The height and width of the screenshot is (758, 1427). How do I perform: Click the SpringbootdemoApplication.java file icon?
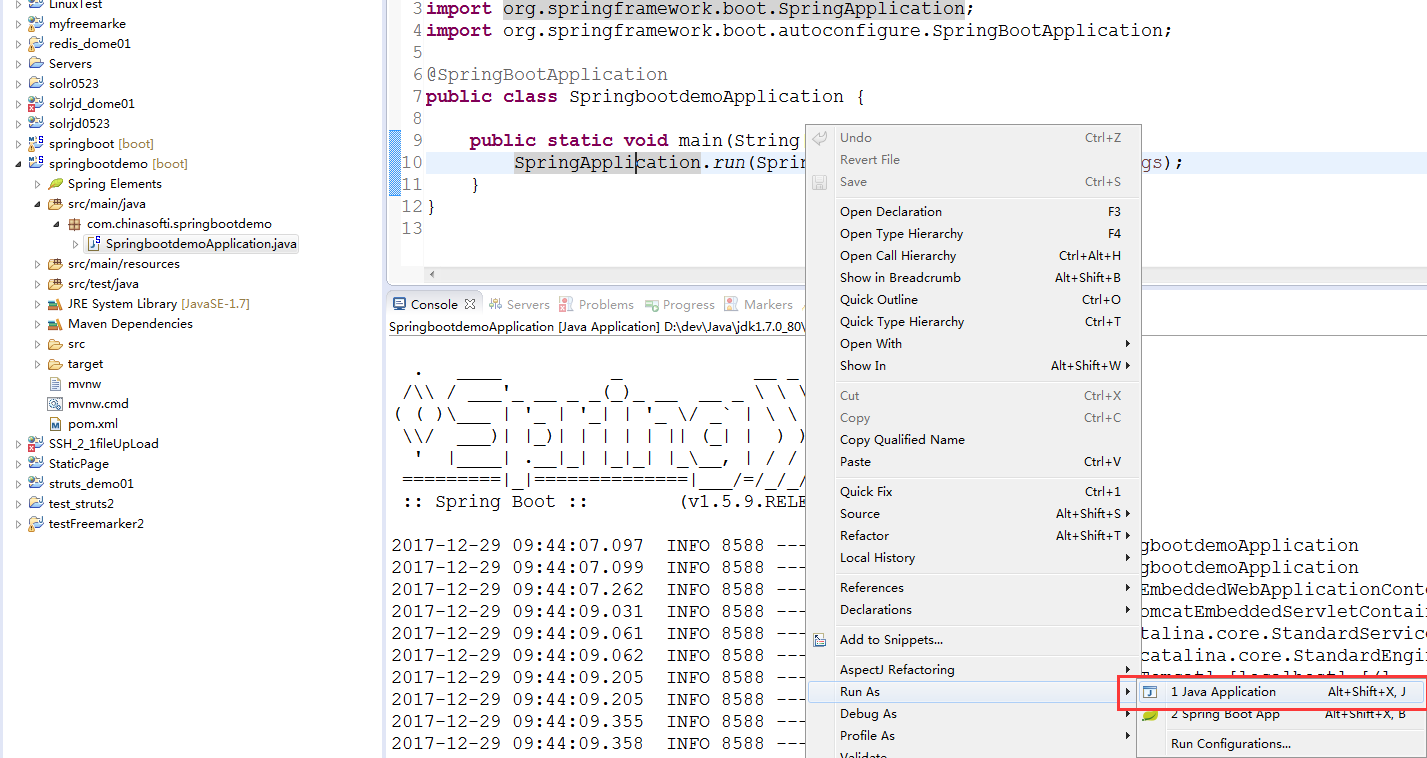tap(94, 244)
